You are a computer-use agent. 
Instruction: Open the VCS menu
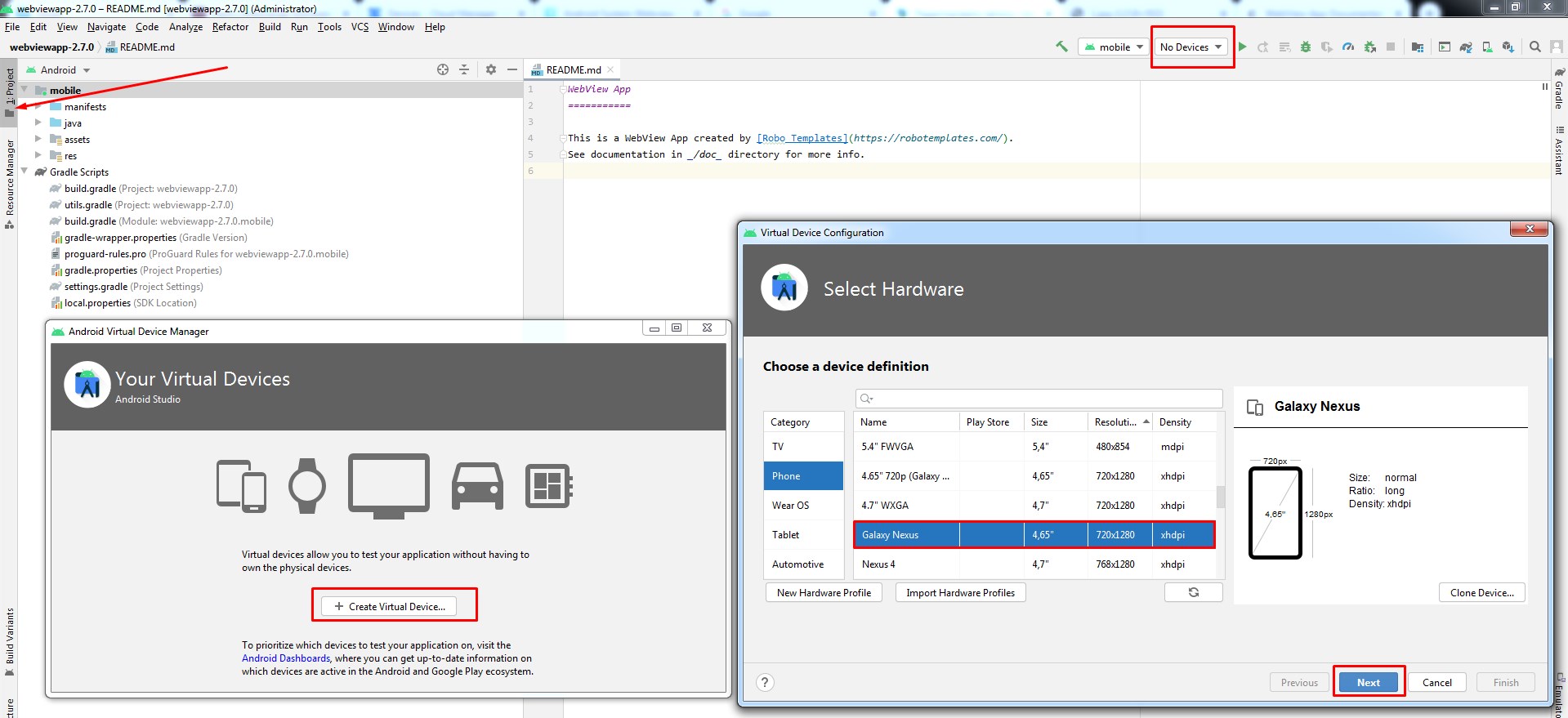coord(360,27)
